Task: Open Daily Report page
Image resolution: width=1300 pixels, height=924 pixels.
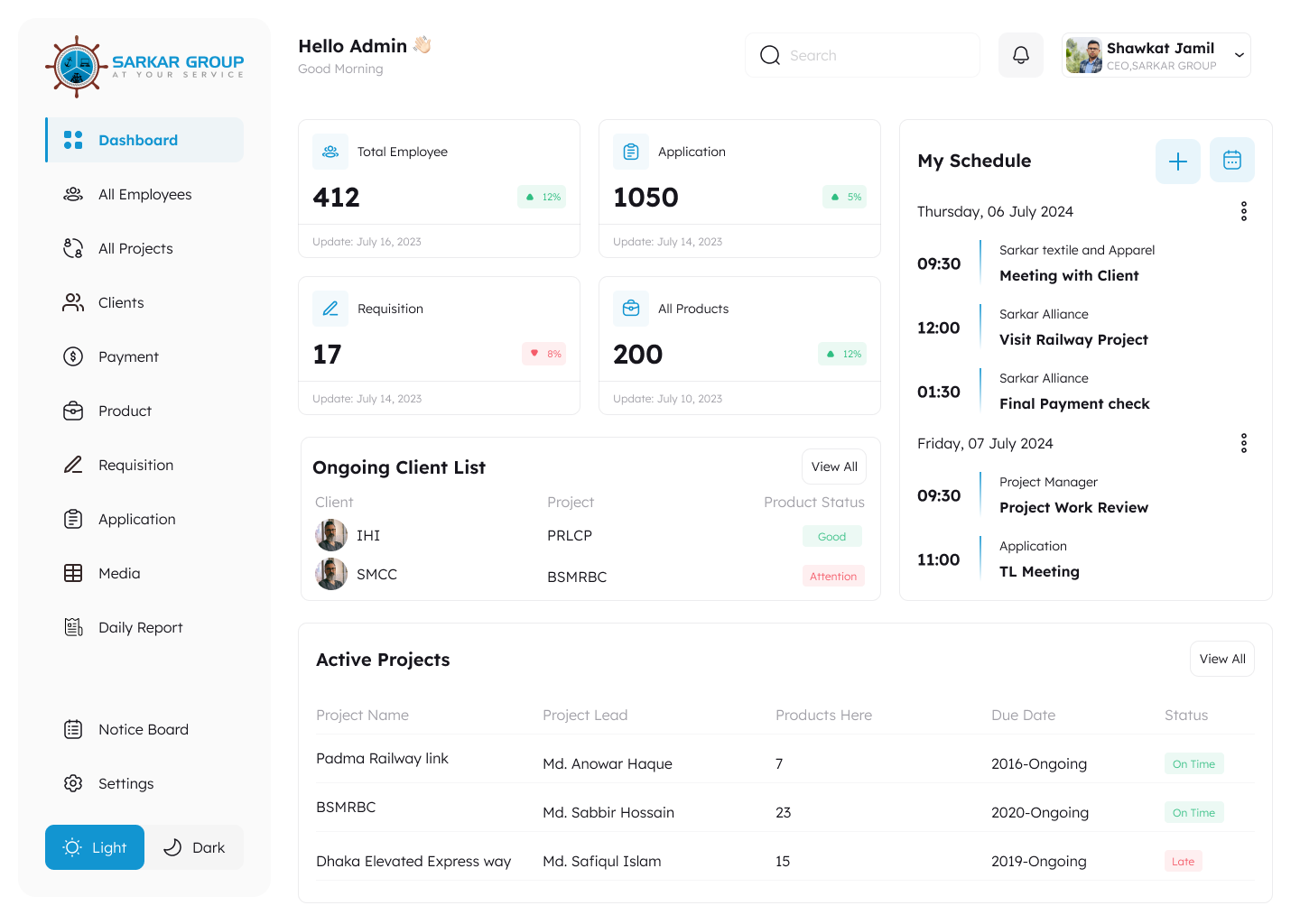Action: [145, 627]
